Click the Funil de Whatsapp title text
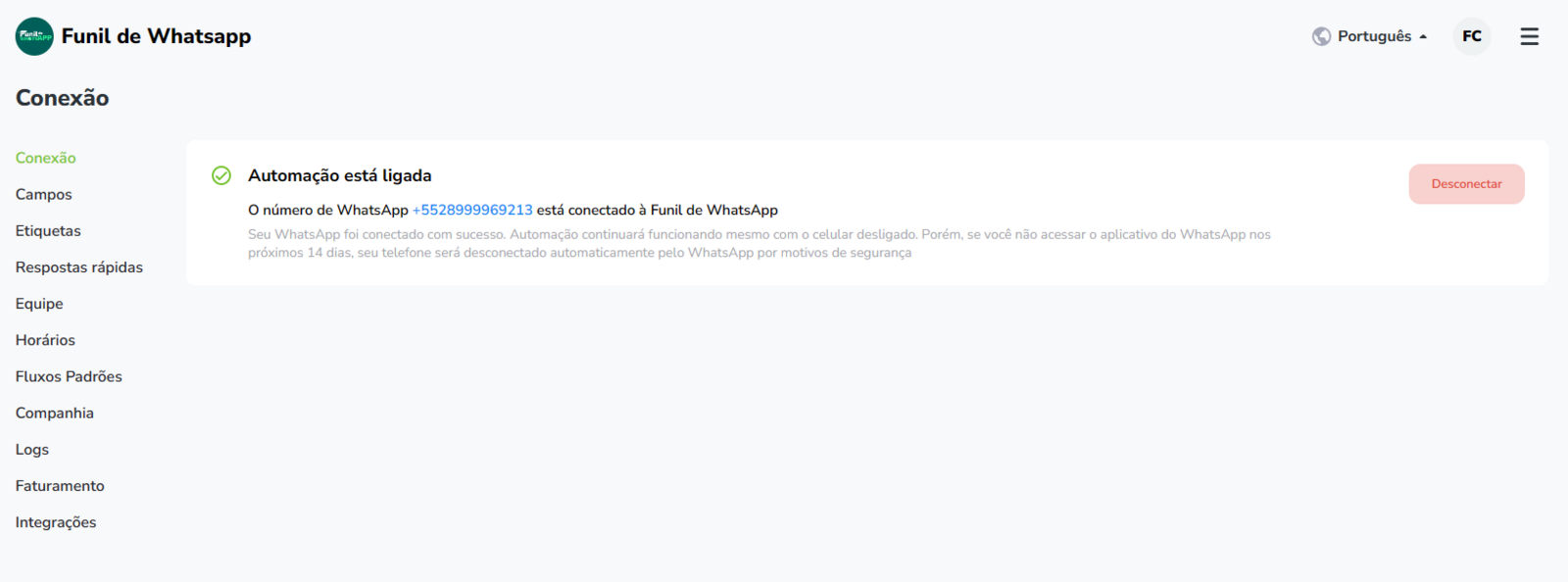The width and height of the screenshot is (1568, 582). click(156, 36)
